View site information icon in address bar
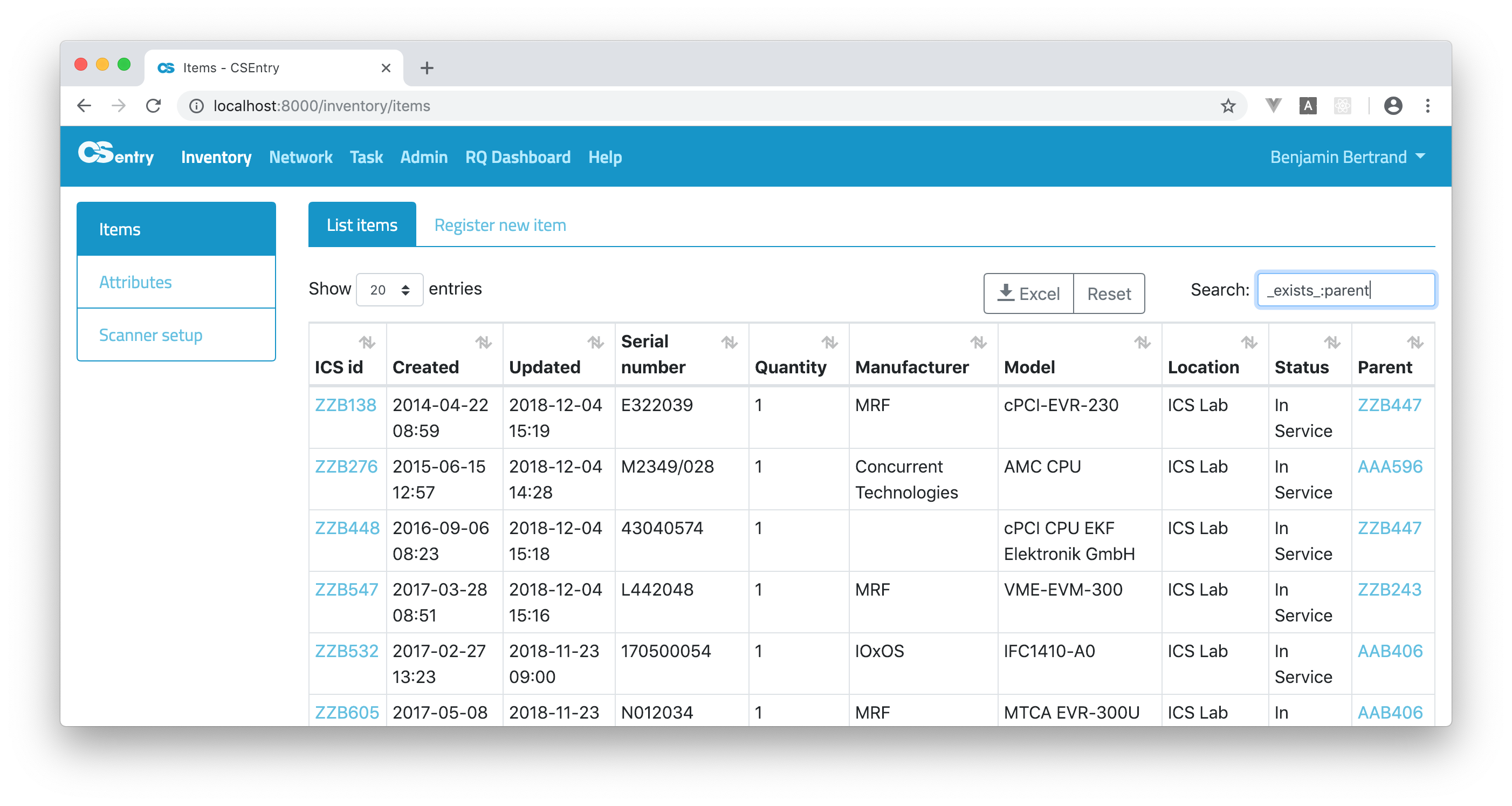The width and height of the screenshot is (1512, 806). click(196, 106)
